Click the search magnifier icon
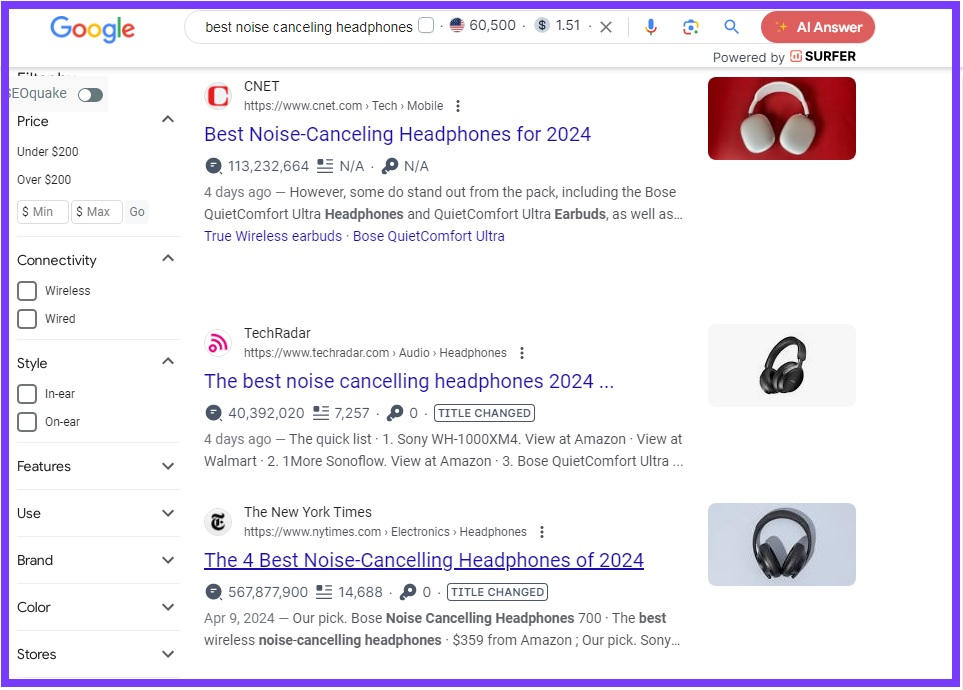The height and width of the screenshot is (690, 963). (731, 27)
